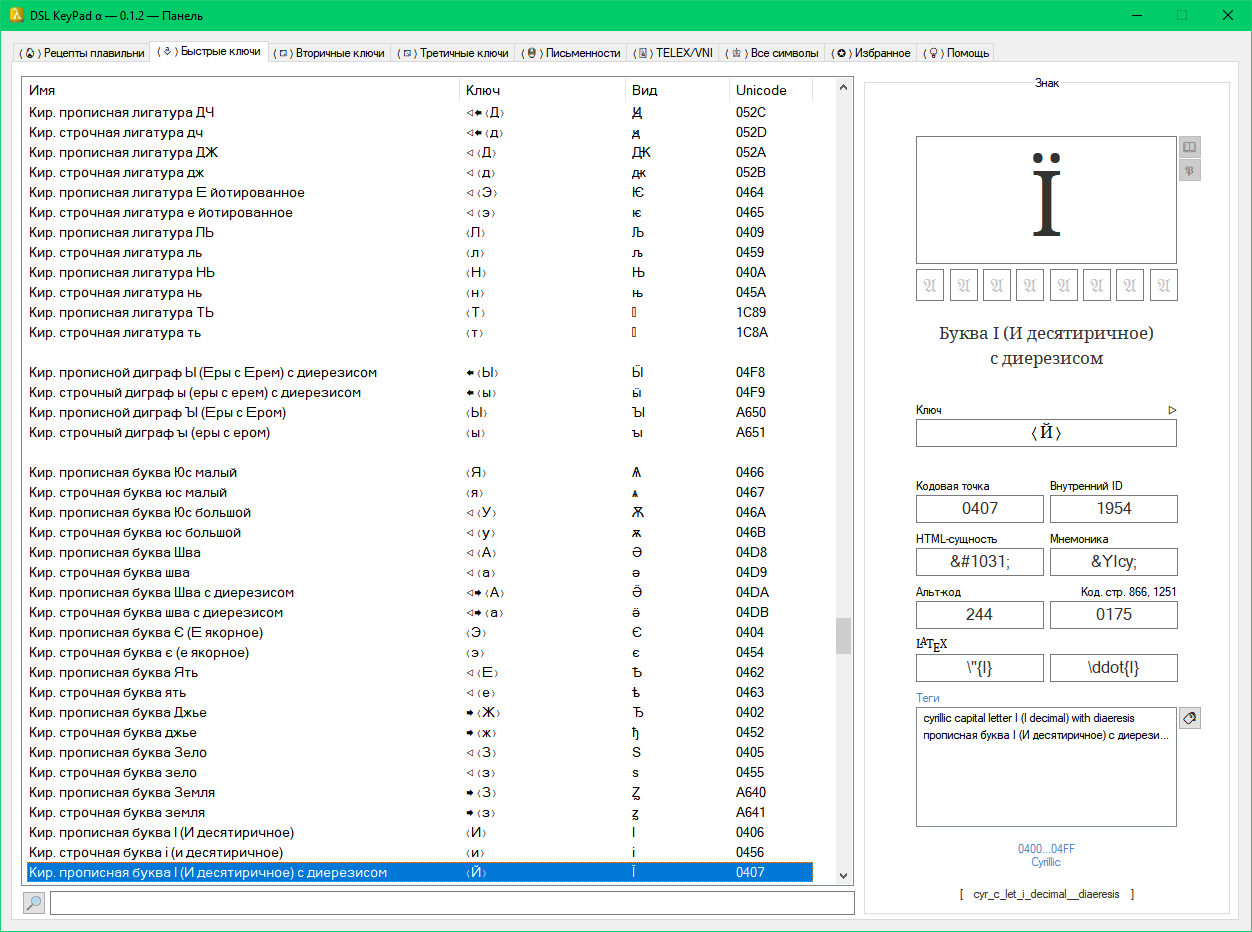This screenshot has height=932, width=1252.
Task: Click the scrollbar up arrow
Action: click(844, 87)
